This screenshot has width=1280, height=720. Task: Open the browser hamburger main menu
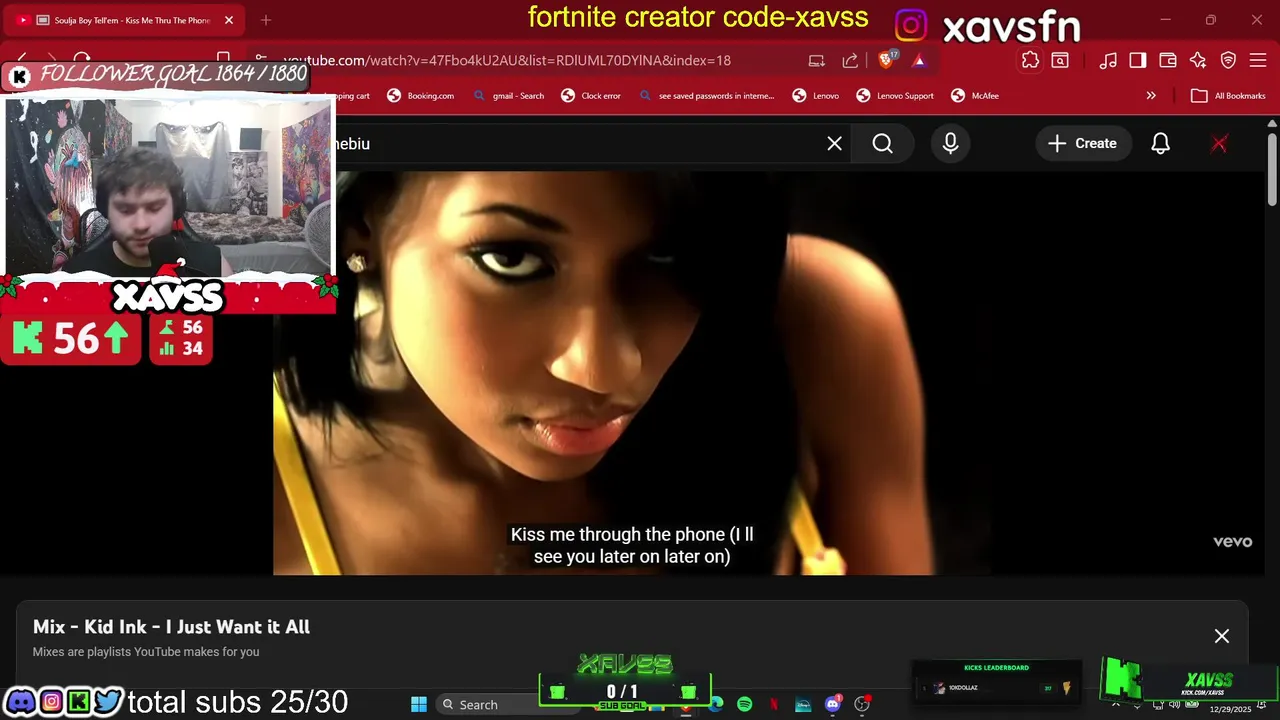click(x=1258, y=60)
